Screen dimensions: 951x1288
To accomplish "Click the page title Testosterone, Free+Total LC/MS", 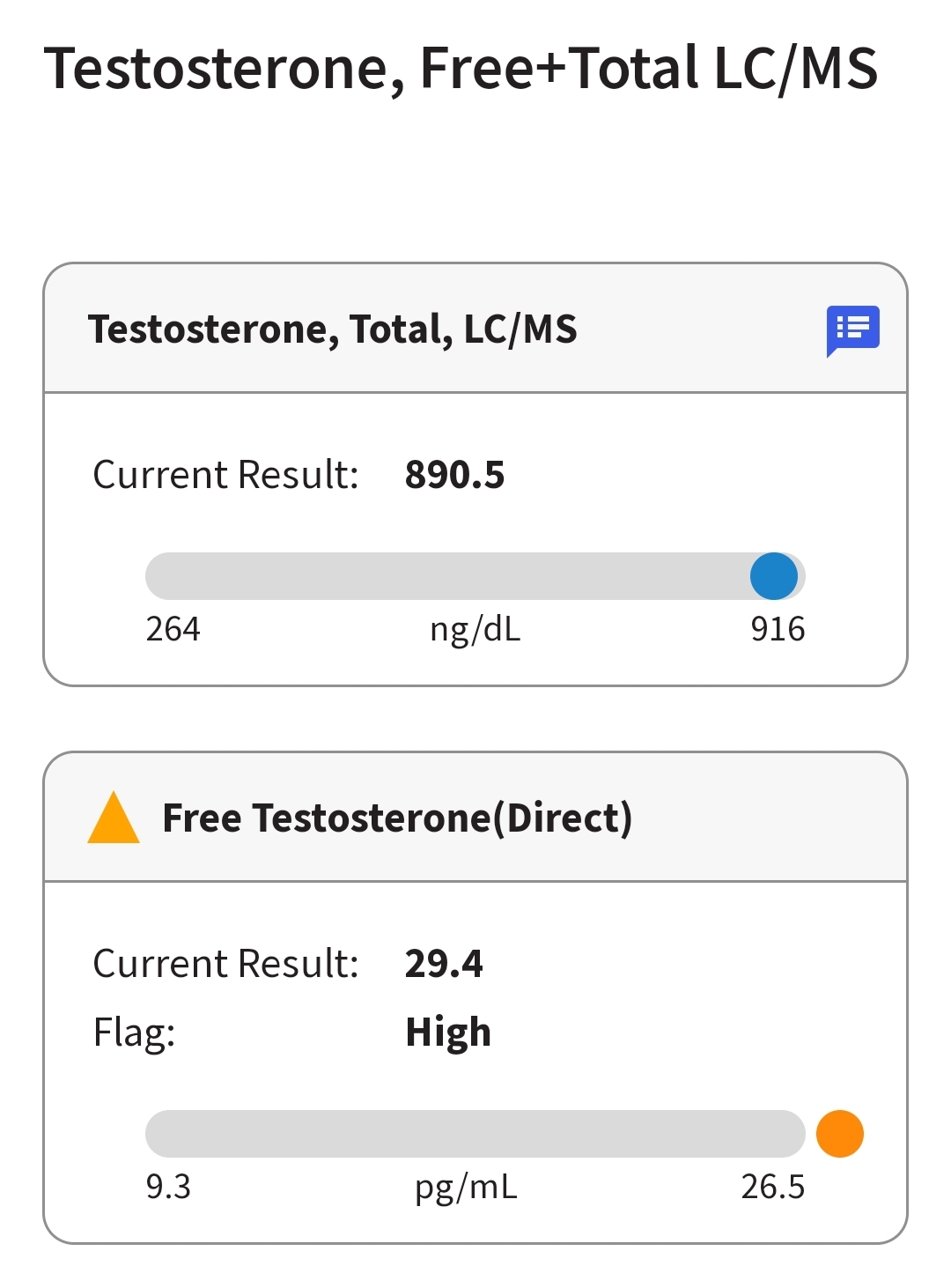I will click(461, 70).
